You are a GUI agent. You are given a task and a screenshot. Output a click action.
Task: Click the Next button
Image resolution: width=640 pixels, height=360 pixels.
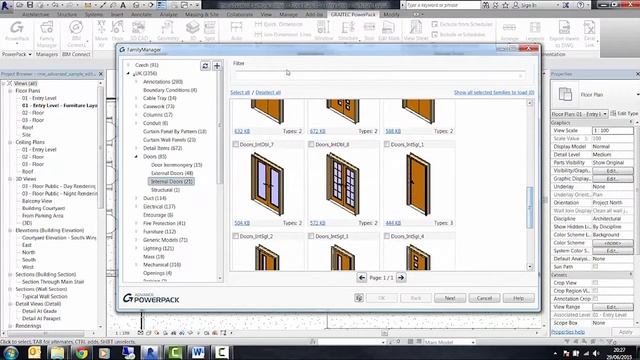point(450,298)
